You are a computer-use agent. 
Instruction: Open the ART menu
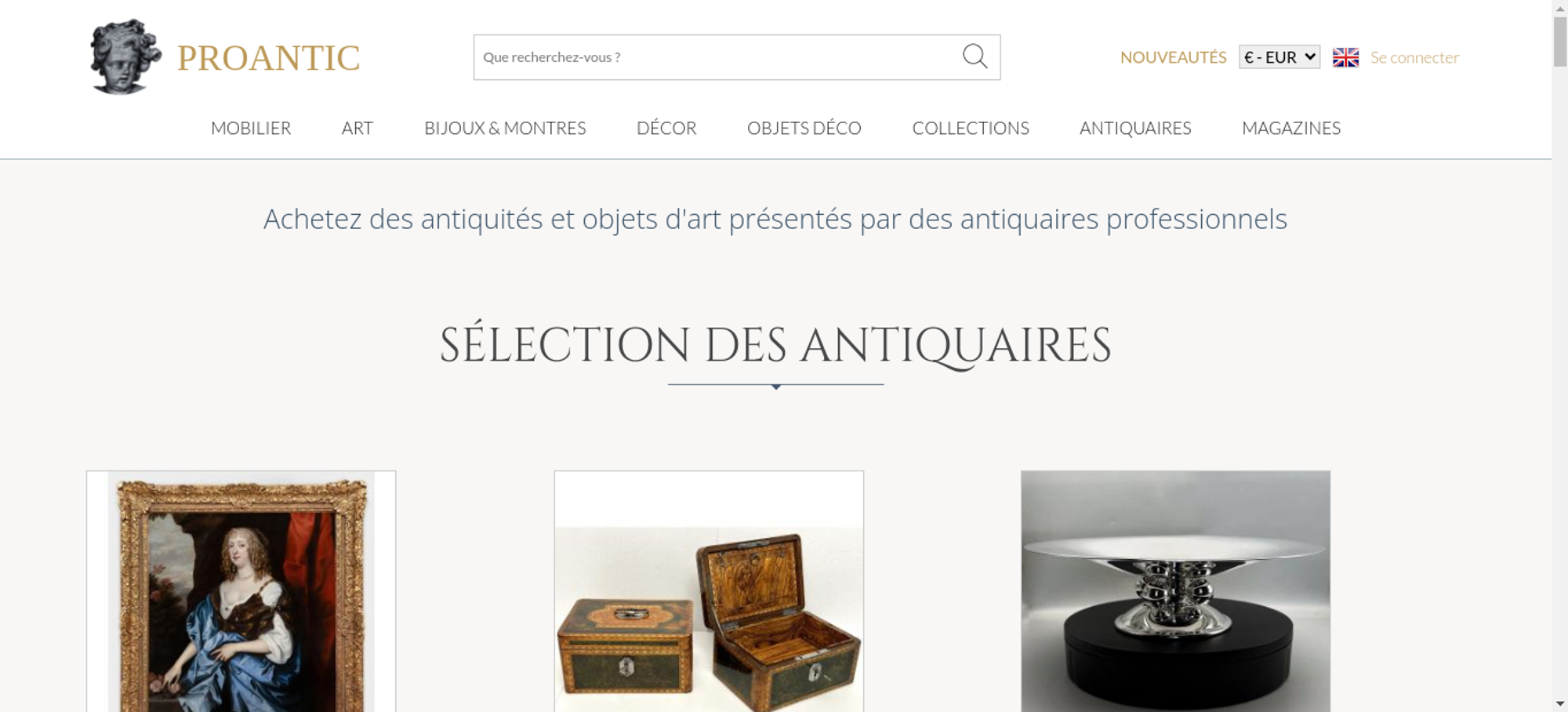(358, 128)
